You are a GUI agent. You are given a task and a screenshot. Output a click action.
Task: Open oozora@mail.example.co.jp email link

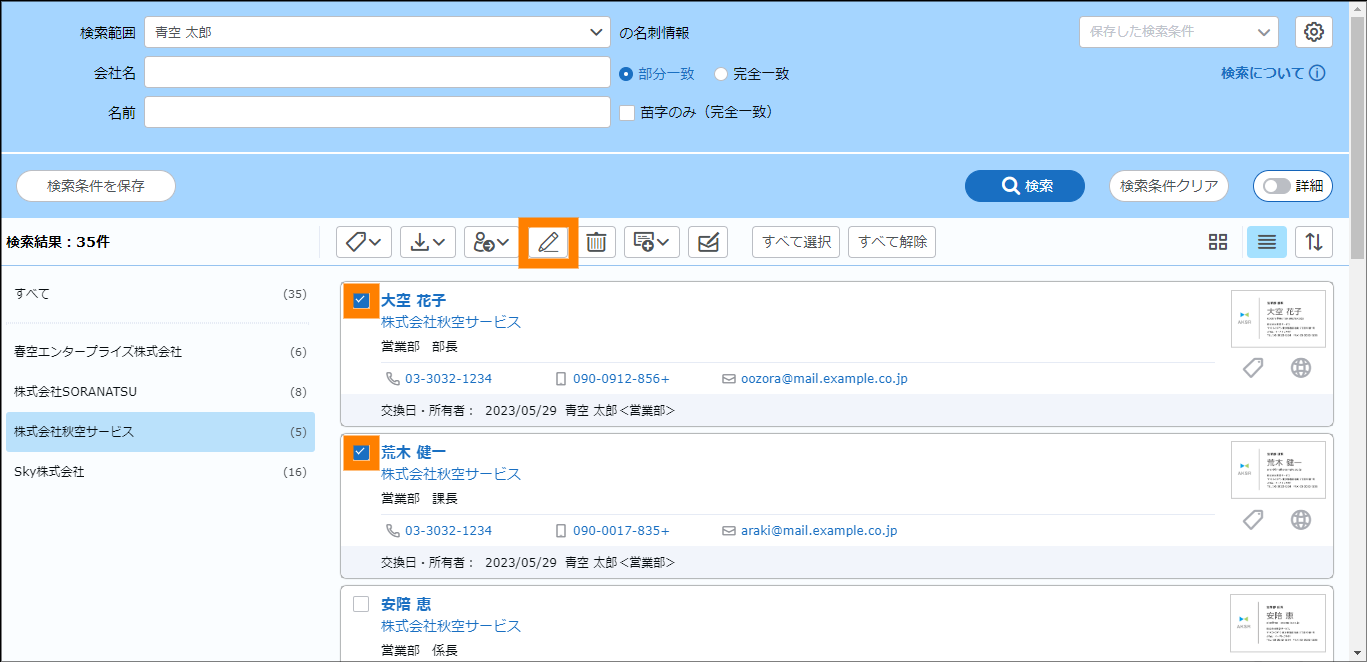824,379
